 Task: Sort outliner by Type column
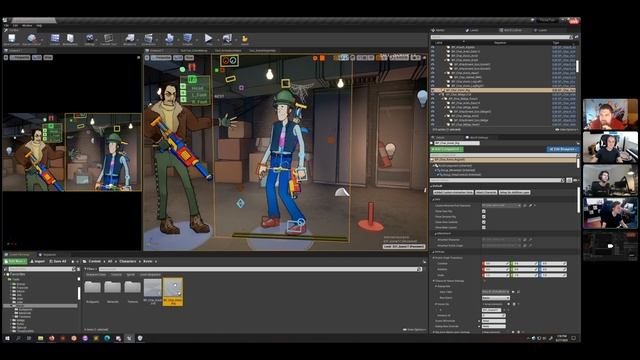556,42
